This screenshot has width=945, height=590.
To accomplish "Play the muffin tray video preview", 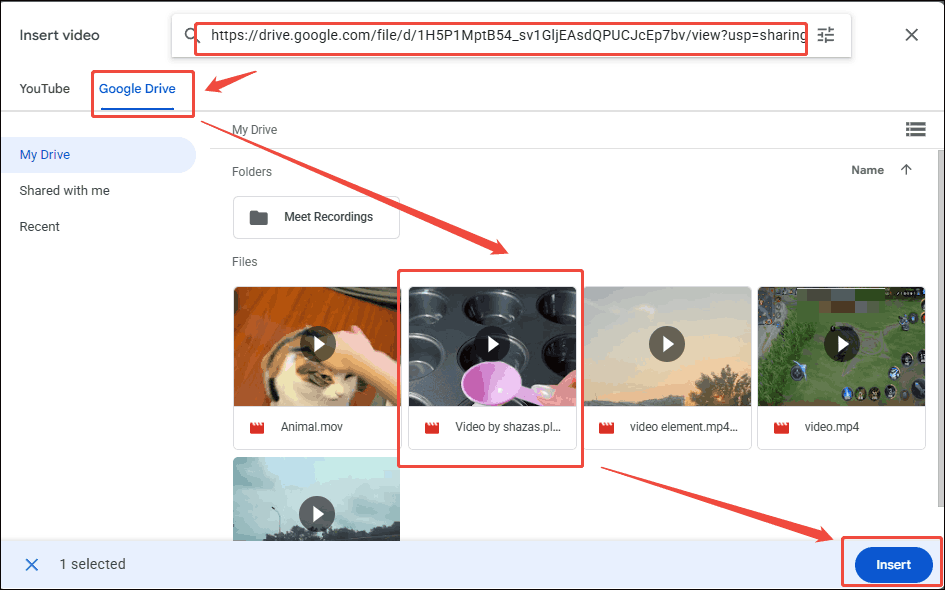I will pyautogui.click(x=492, y=344).
